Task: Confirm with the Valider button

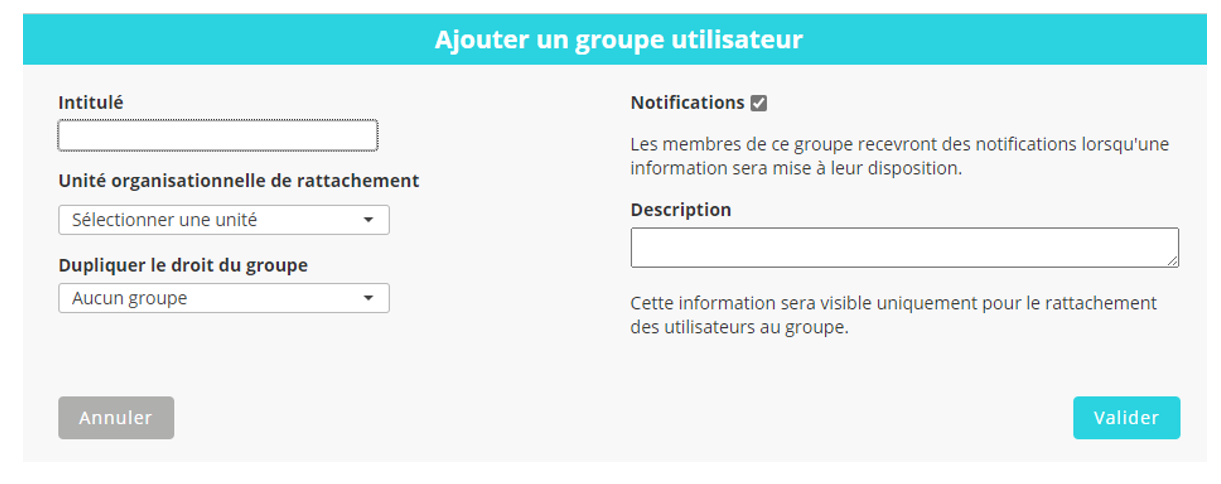Action: click(x=1126, y=418)
